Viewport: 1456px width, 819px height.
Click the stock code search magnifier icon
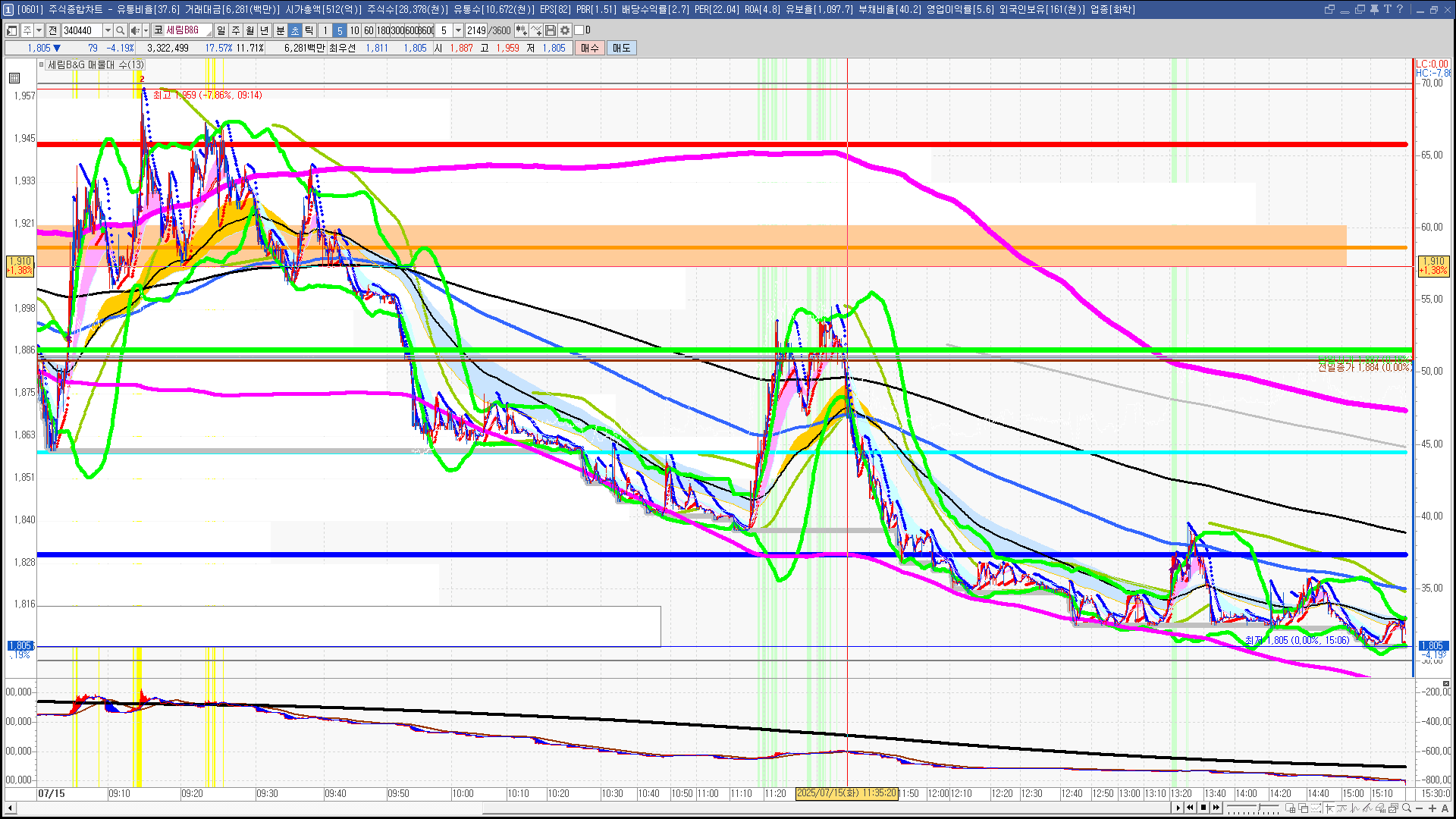click(x=120, y=30)
